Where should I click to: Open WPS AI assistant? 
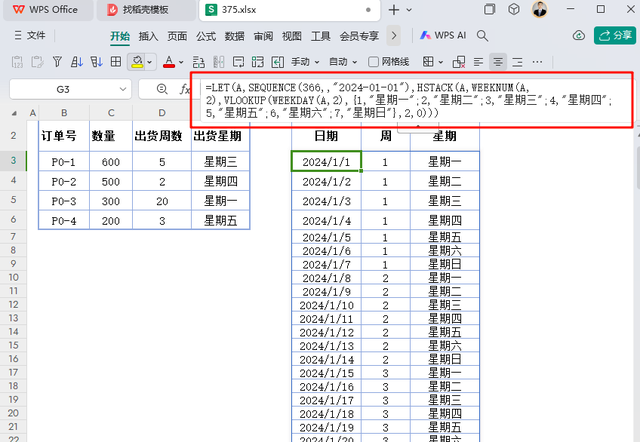(443, 36)
